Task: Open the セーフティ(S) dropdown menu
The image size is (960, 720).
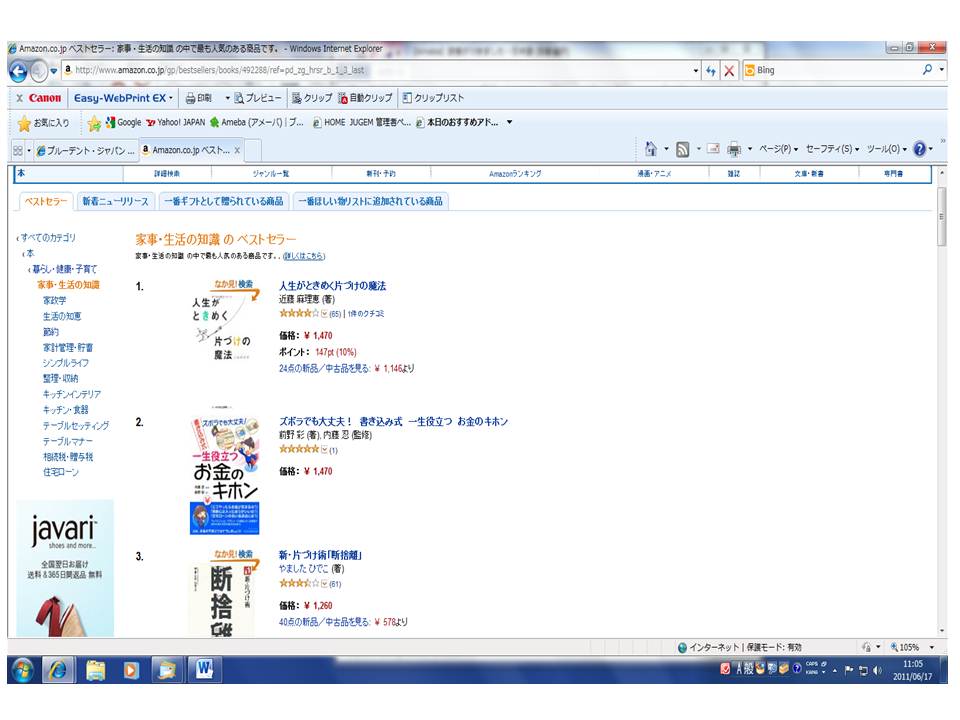Action: pos(832,149)
